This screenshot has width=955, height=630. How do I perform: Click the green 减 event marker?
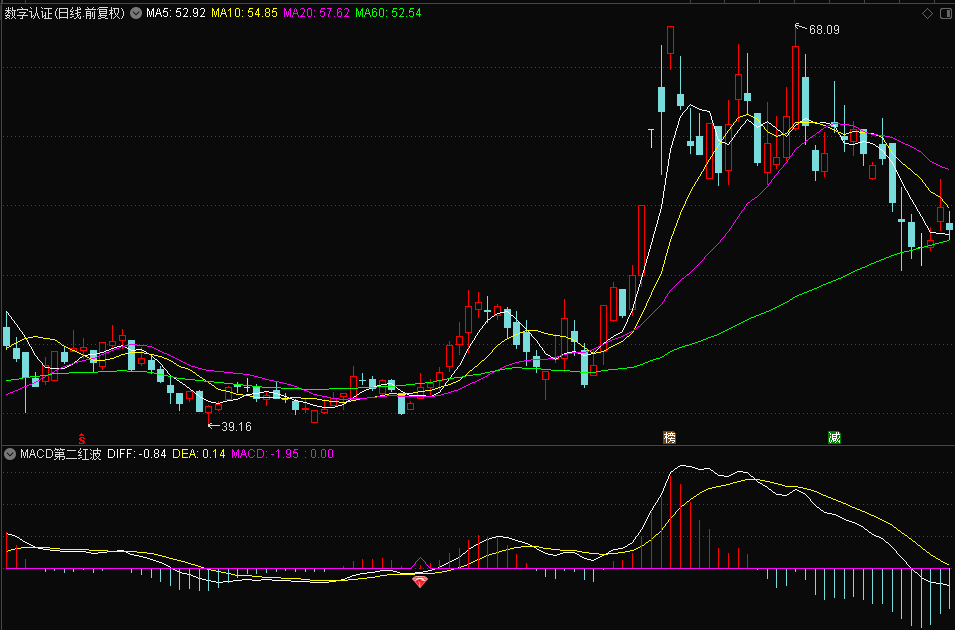coord(833,437)
